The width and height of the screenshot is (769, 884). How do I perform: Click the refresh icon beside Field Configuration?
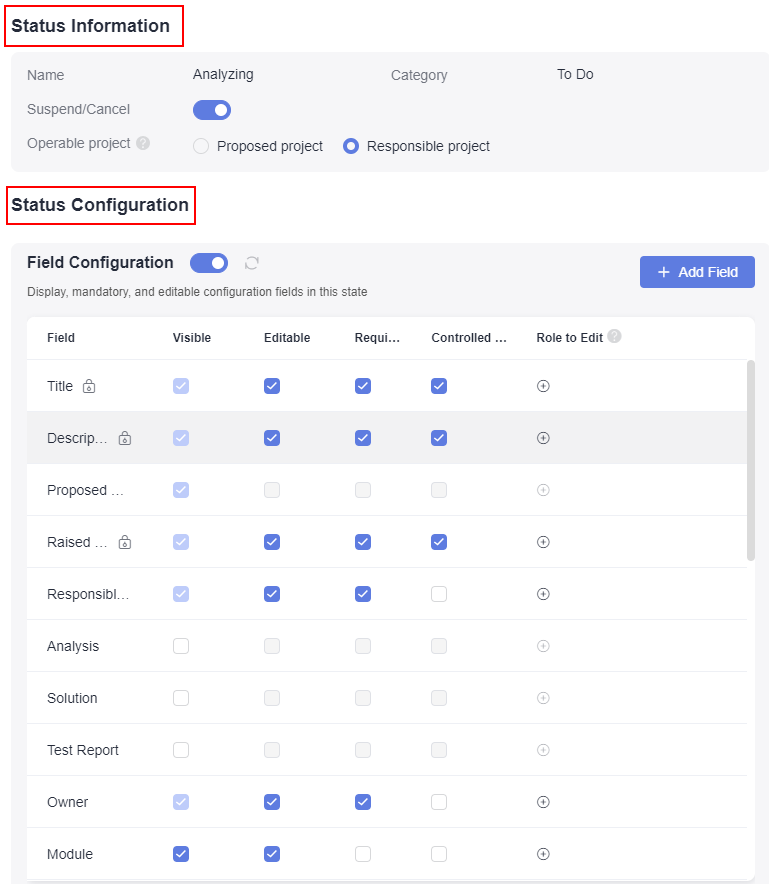(x=251, y=263)
